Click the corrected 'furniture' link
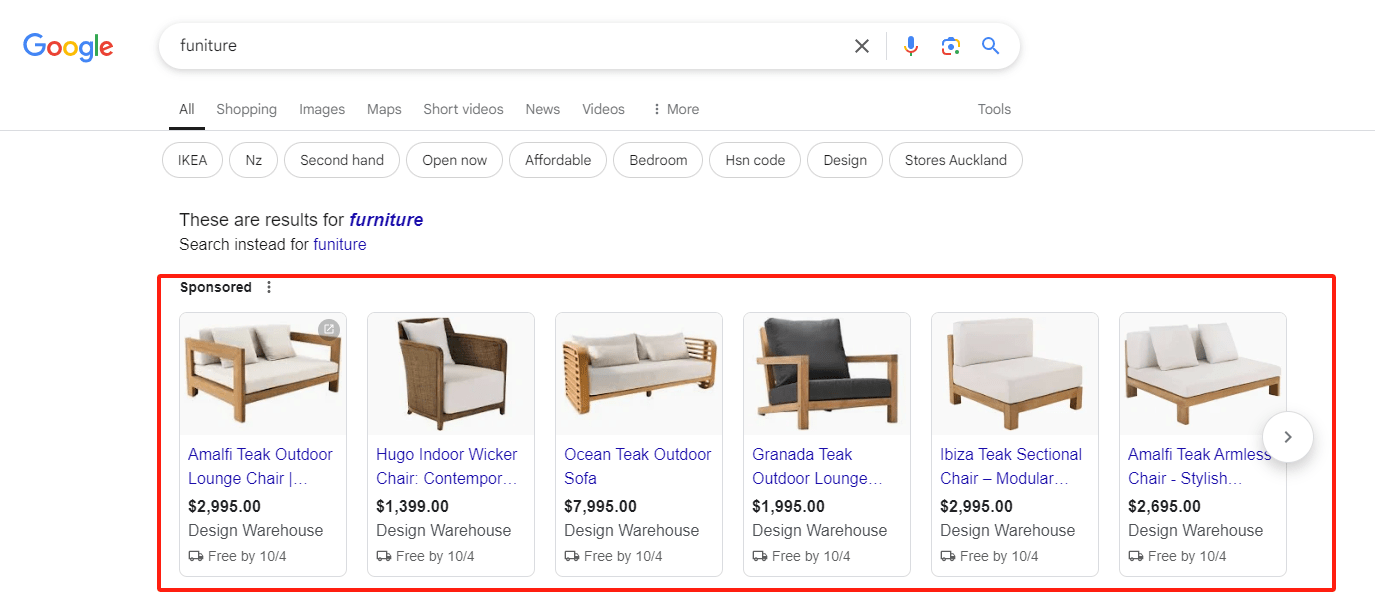Viewport: 1375px width, 594px height. pos(386,220)
